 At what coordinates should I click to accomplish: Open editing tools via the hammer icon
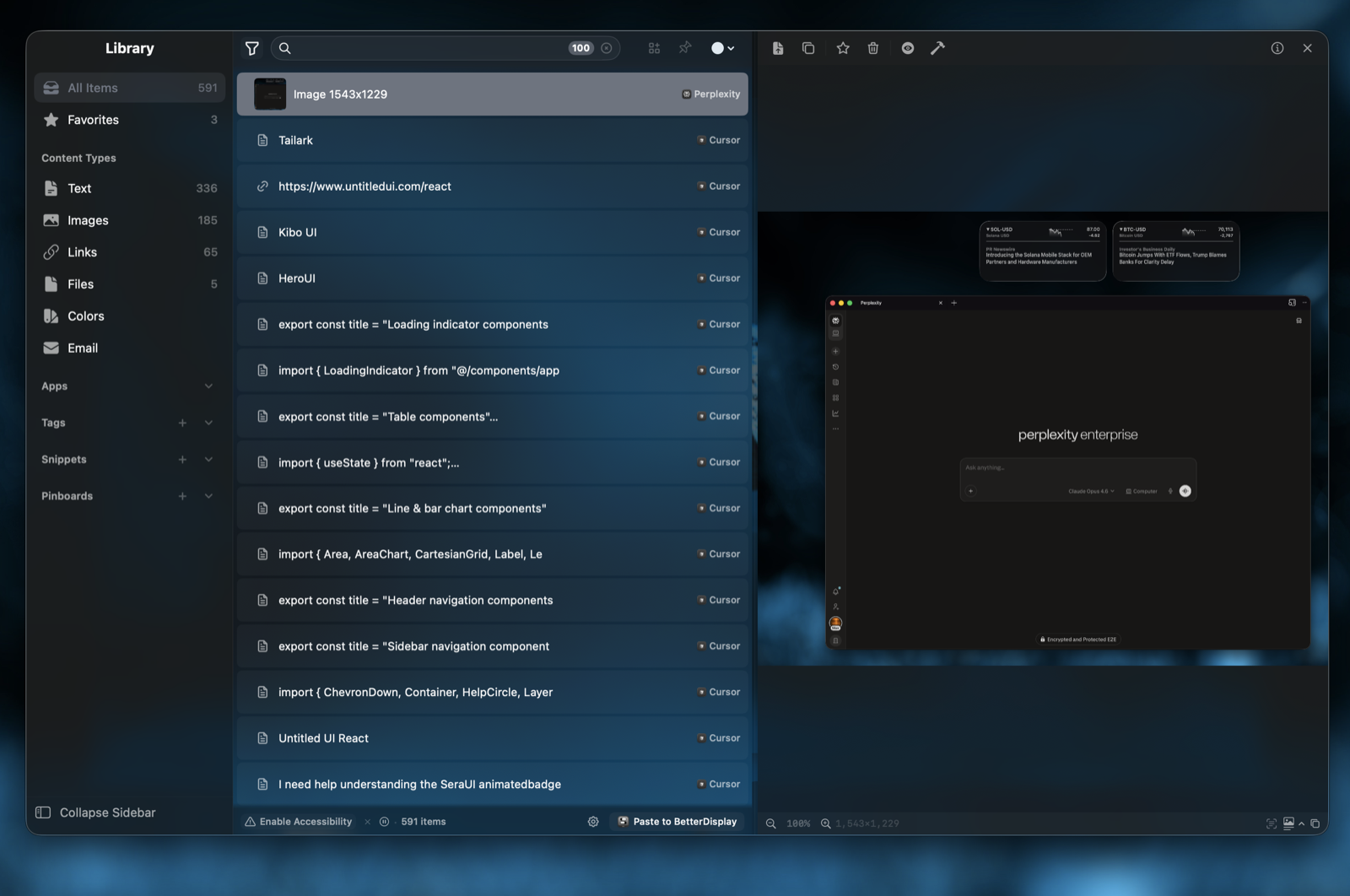(937, 48)
